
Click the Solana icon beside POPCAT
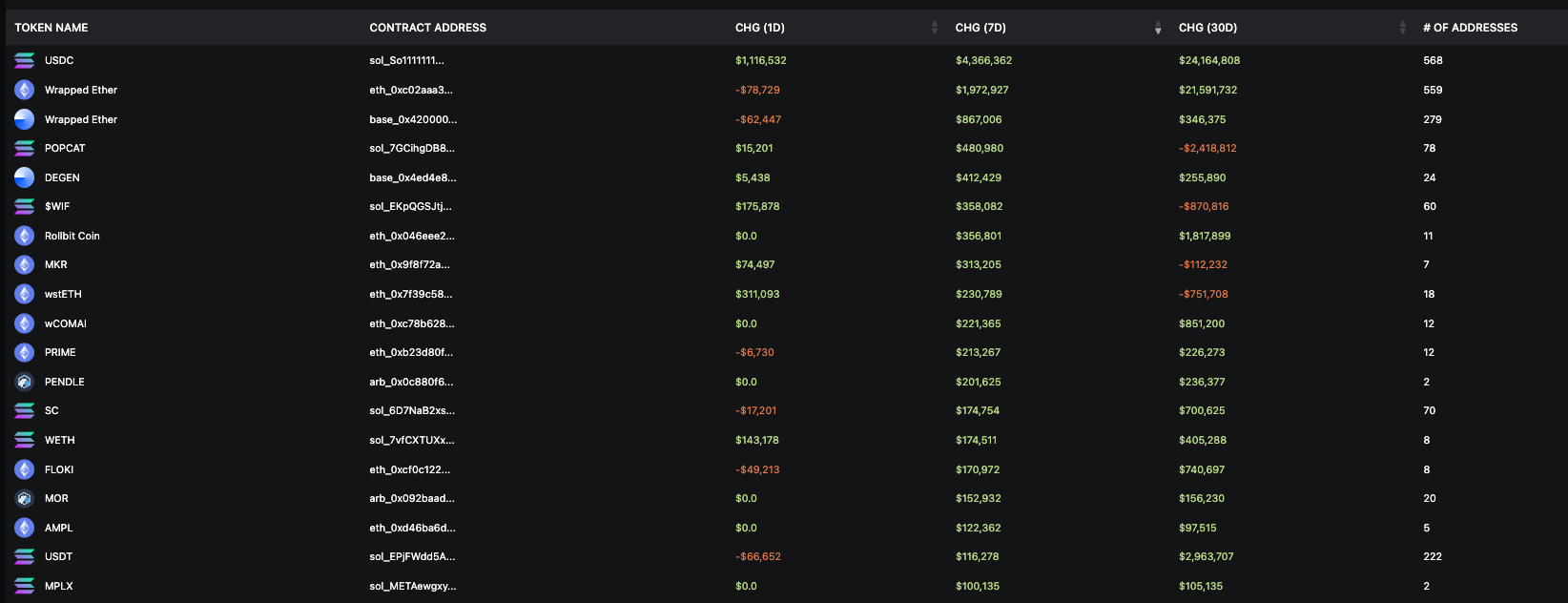25,148
